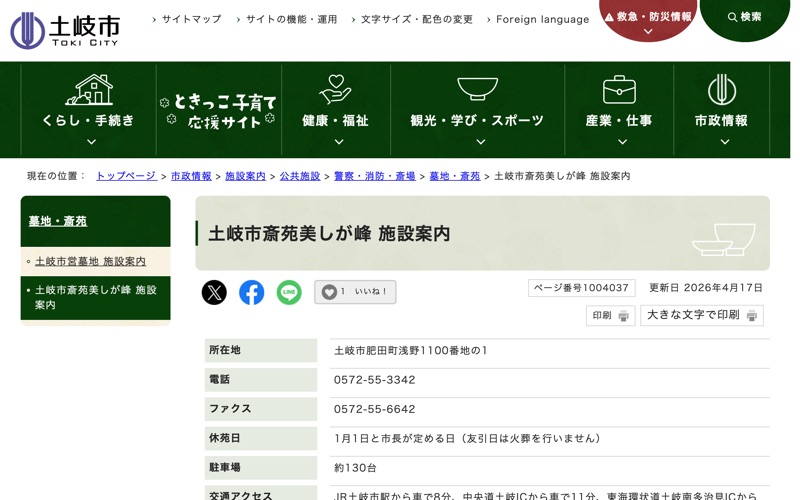Click the 更新日 2026年4月17日 text
The width and height of the screenshot is (800, 500).
click(706, 288)
